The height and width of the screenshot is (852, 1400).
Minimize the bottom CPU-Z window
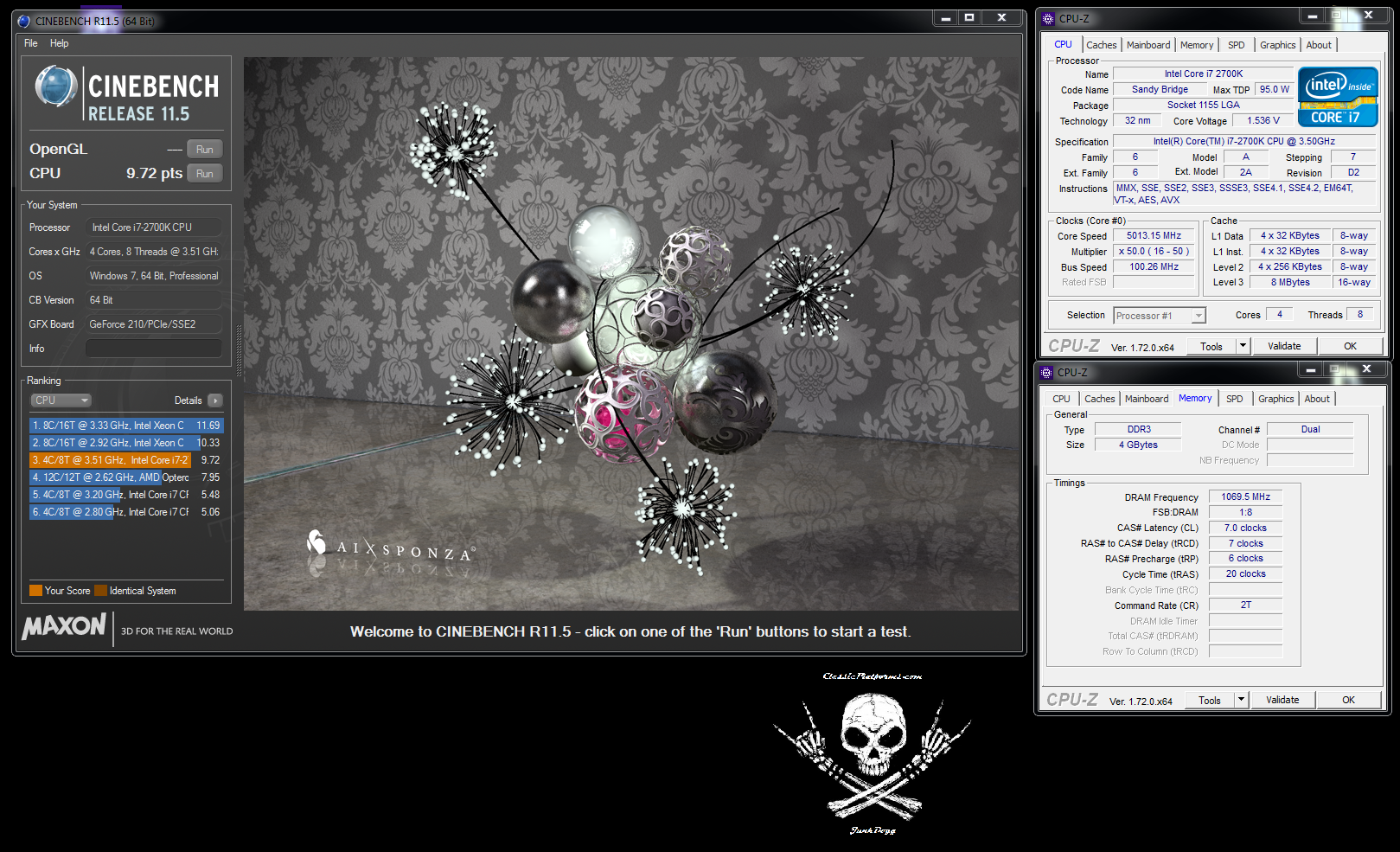(1311, 369)
